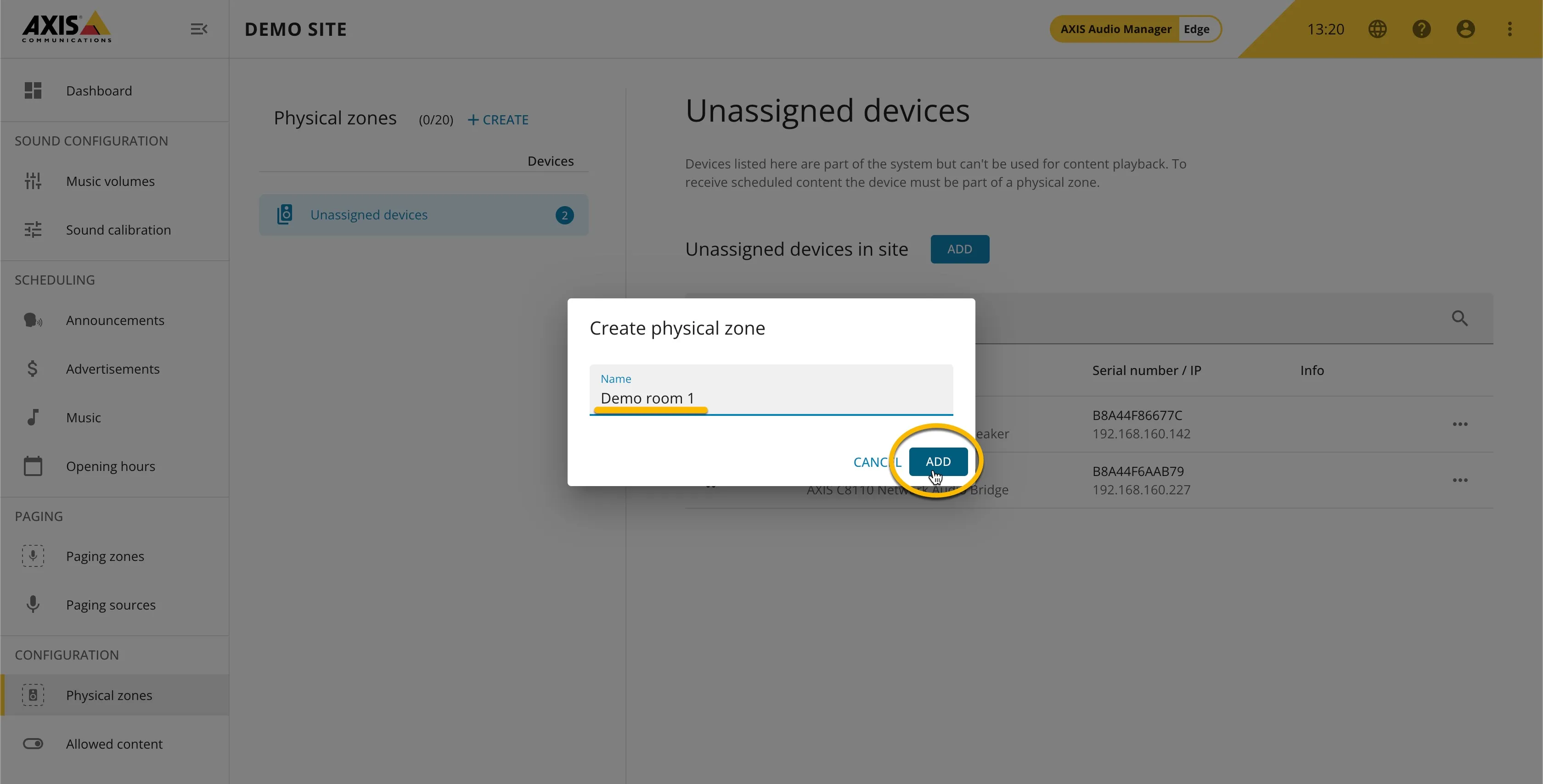The image size is (1543, 784).
Task: Click serial number B8A44F6AAB79
Action: (1138, 471)
